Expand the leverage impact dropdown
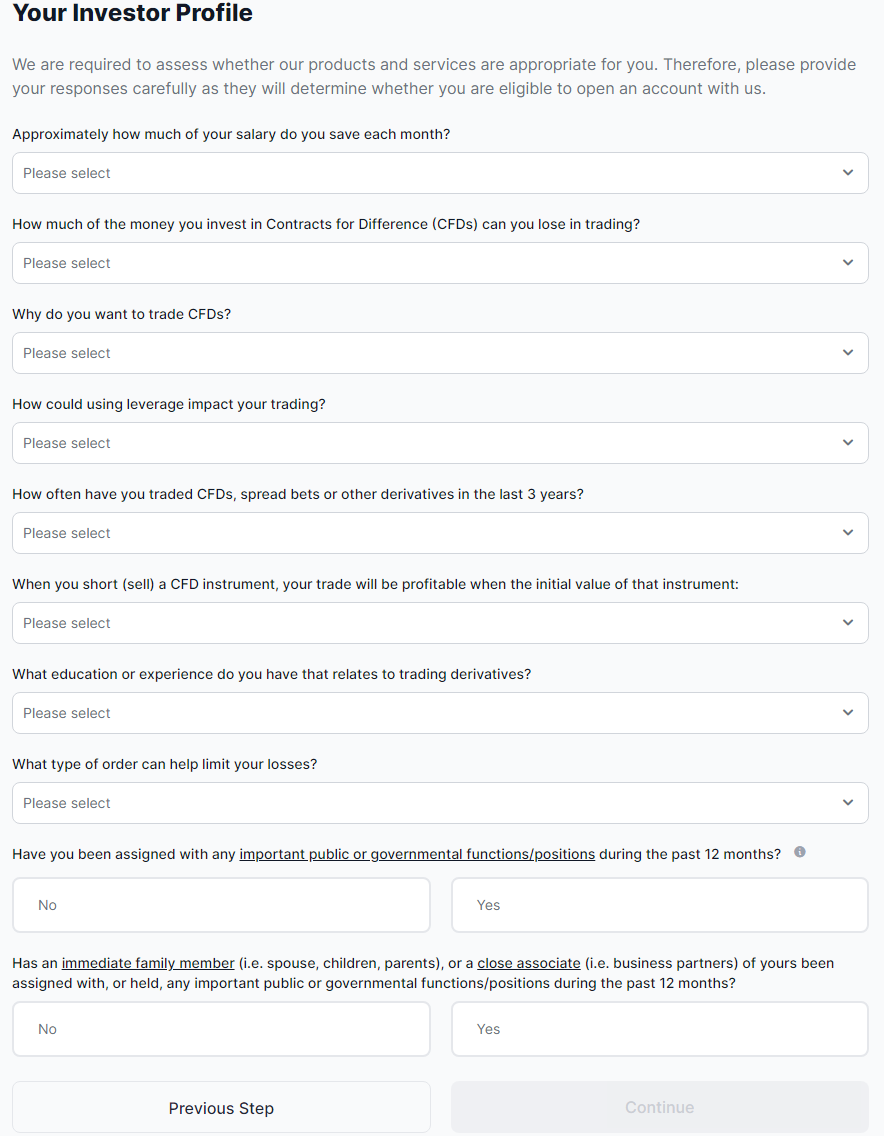 [x=440, y=443]
